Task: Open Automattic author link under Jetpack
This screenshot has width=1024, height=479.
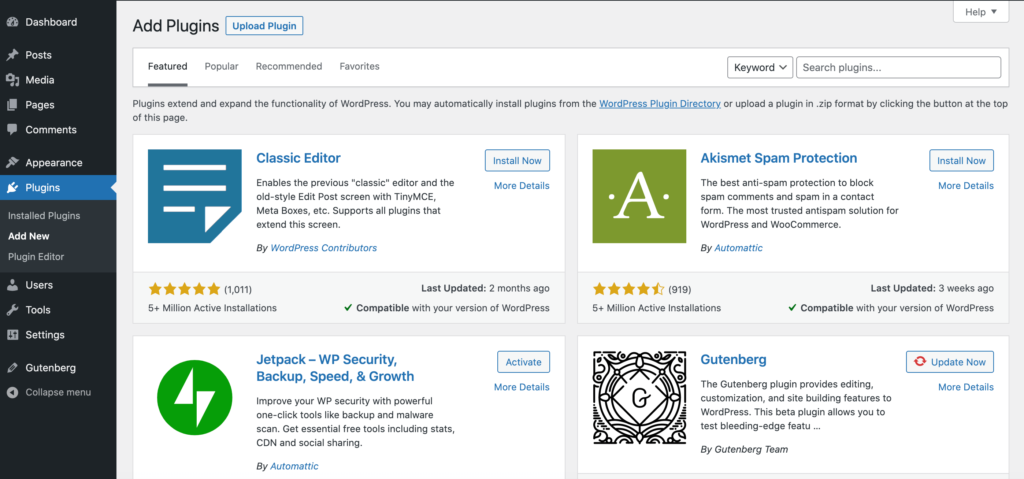Action: point(295,466)
